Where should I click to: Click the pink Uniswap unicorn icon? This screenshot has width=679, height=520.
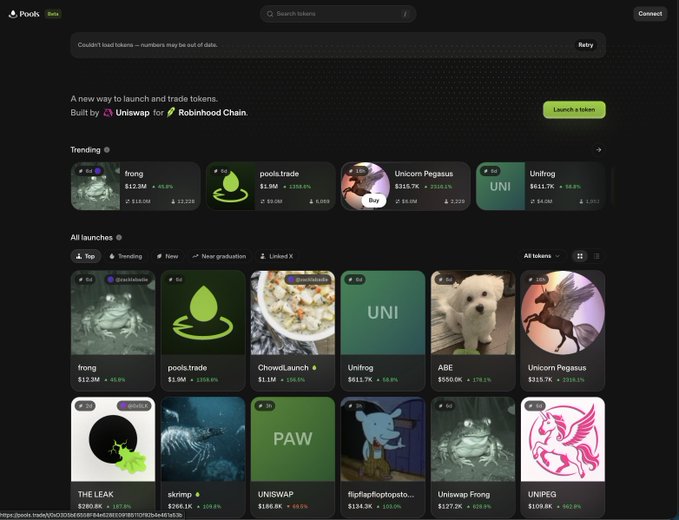tap(108, 113)
